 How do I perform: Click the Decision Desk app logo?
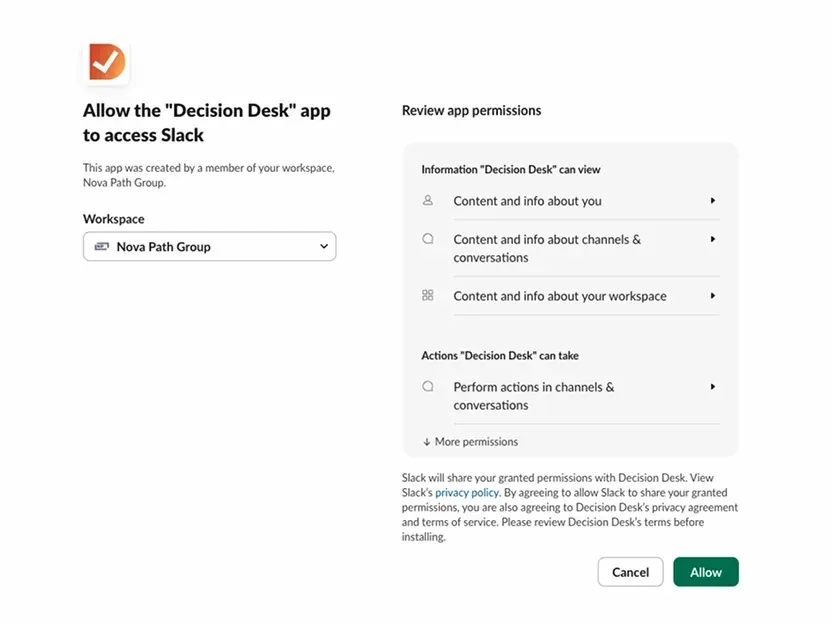pyautogui.click(x=106, y=62)
